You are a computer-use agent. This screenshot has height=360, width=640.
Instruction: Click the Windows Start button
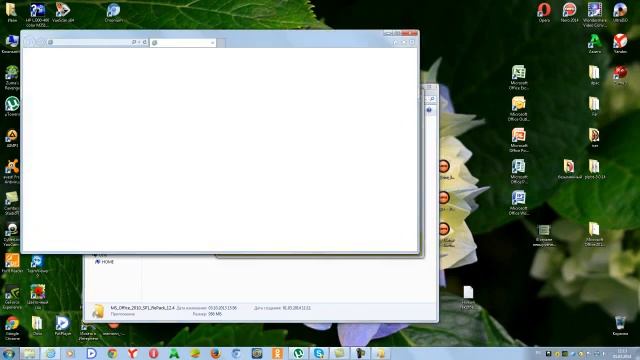(x=8, y=353)
